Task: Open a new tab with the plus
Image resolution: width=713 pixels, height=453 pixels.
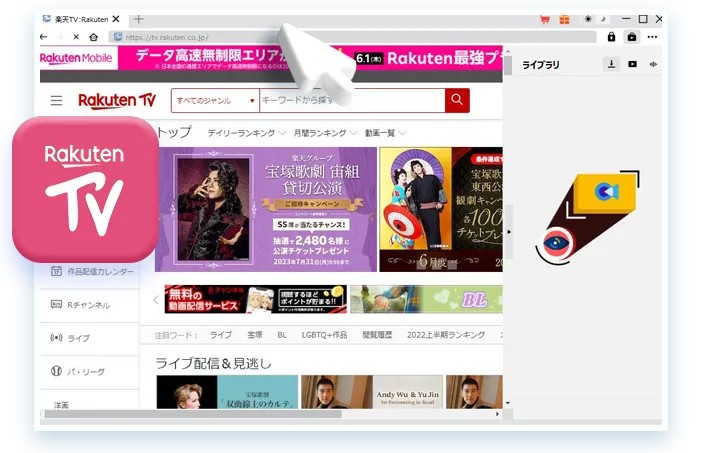Action: (x=139, y=19)
